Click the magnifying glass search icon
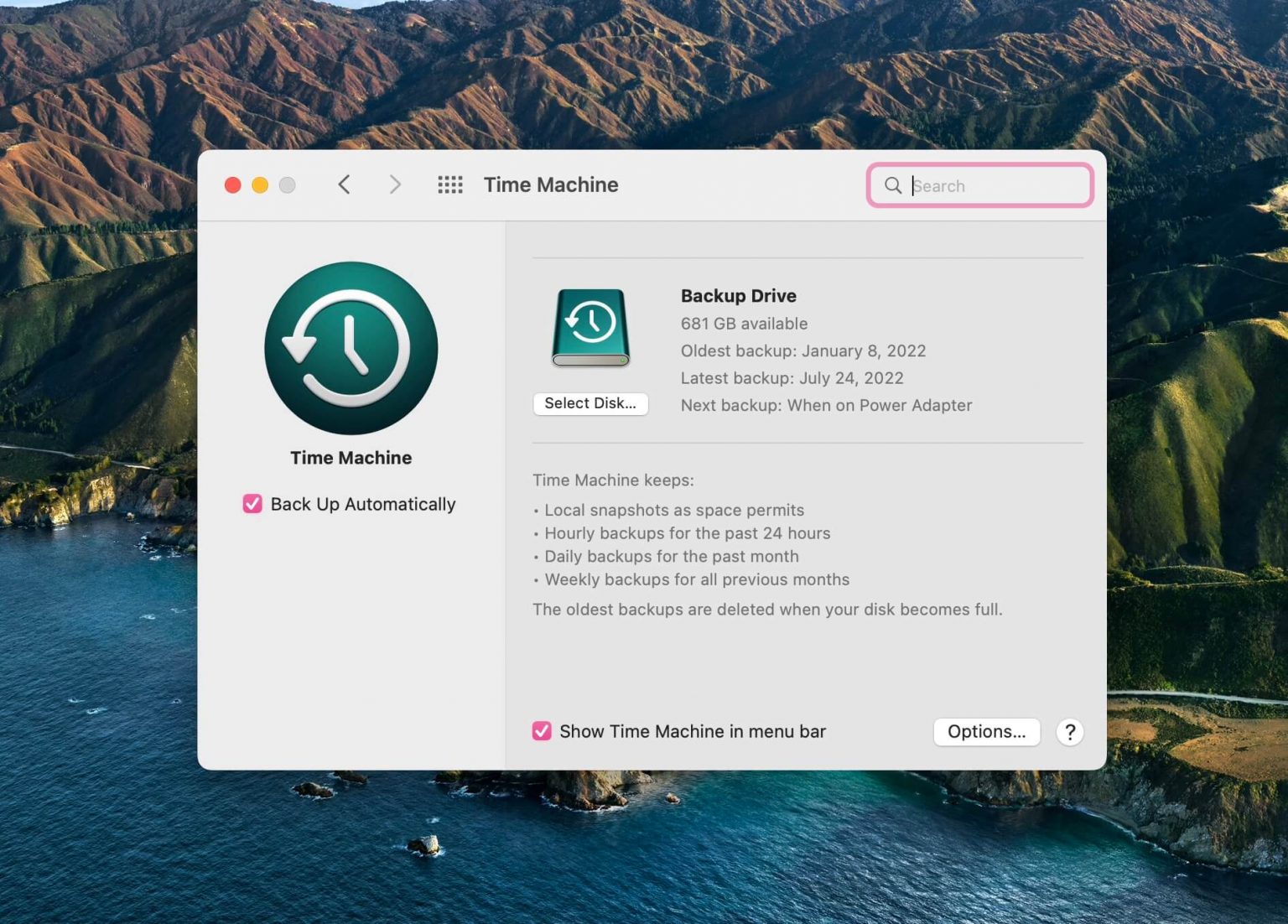Image resolution: width=1288 pixels, height=924 pixels. 893,185
